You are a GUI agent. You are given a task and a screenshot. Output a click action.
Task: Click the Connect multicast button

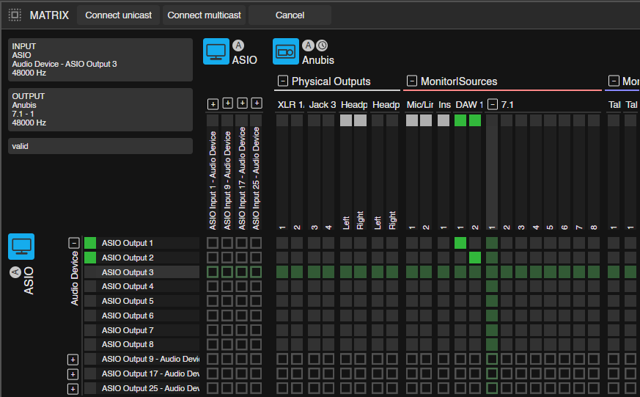204,15
